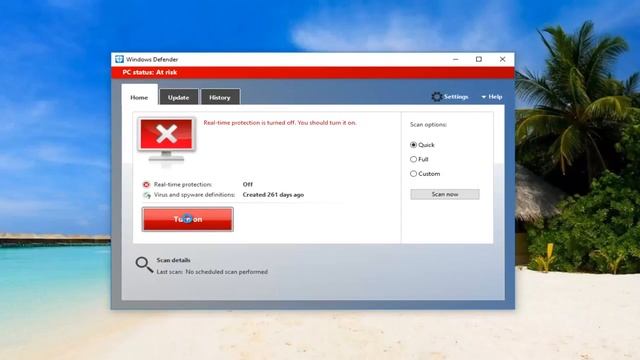Click the 'PC status: At risk' banner text
The image size is (640, 360).
tap(149, 72)
